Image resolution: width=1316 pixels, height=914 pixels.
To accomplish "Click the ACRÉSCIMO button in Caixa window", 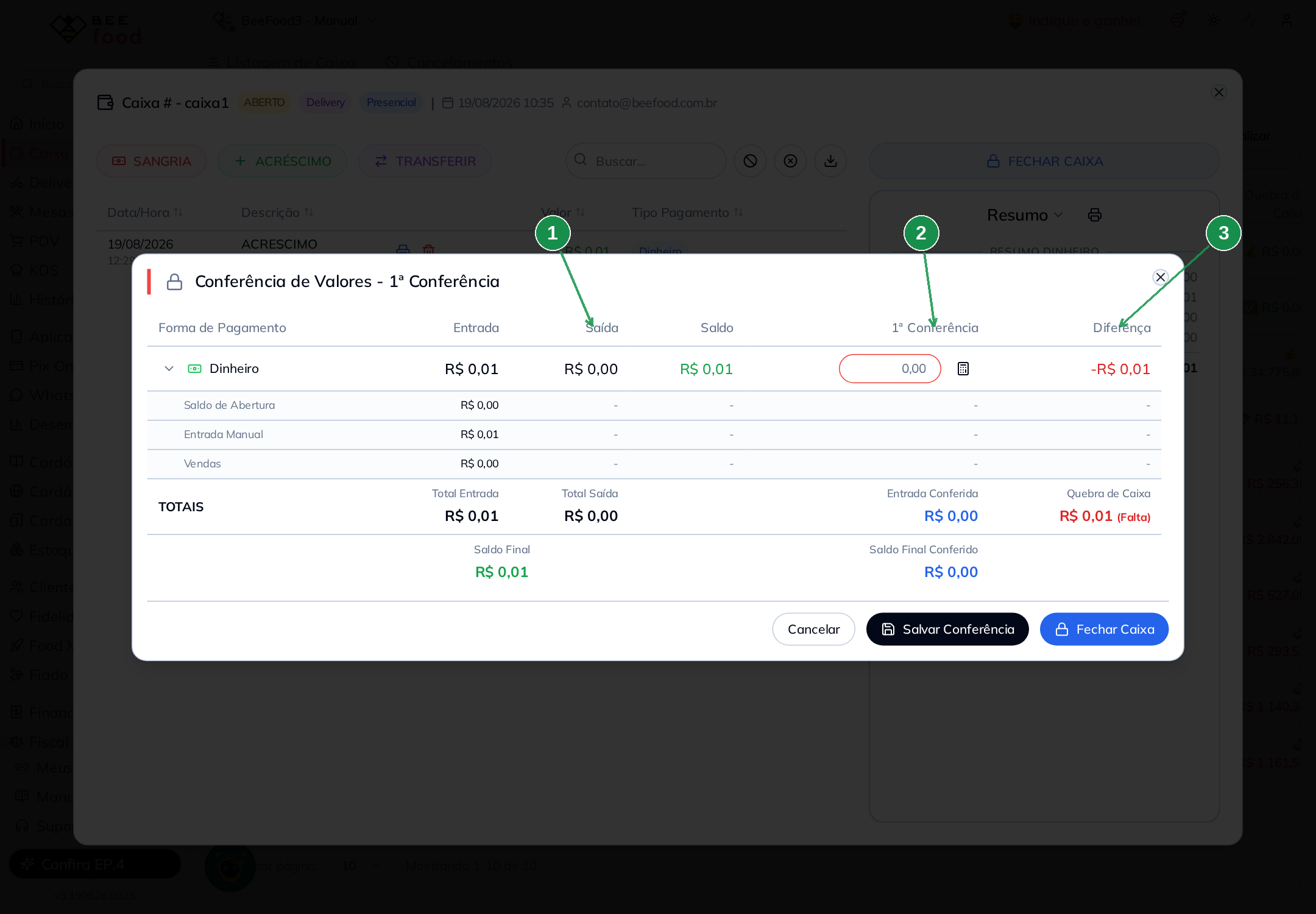I will [x=282, y=161].
